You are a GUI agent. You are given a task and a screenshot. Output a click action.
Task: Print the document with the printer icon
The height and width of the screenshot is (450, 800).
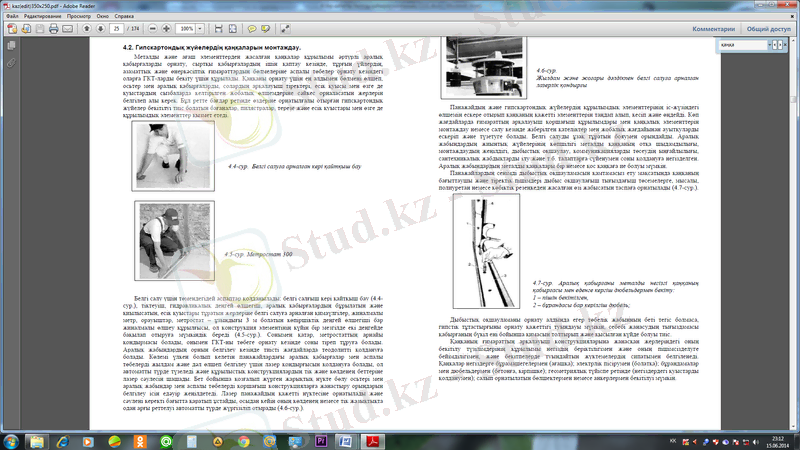[54, 29]
